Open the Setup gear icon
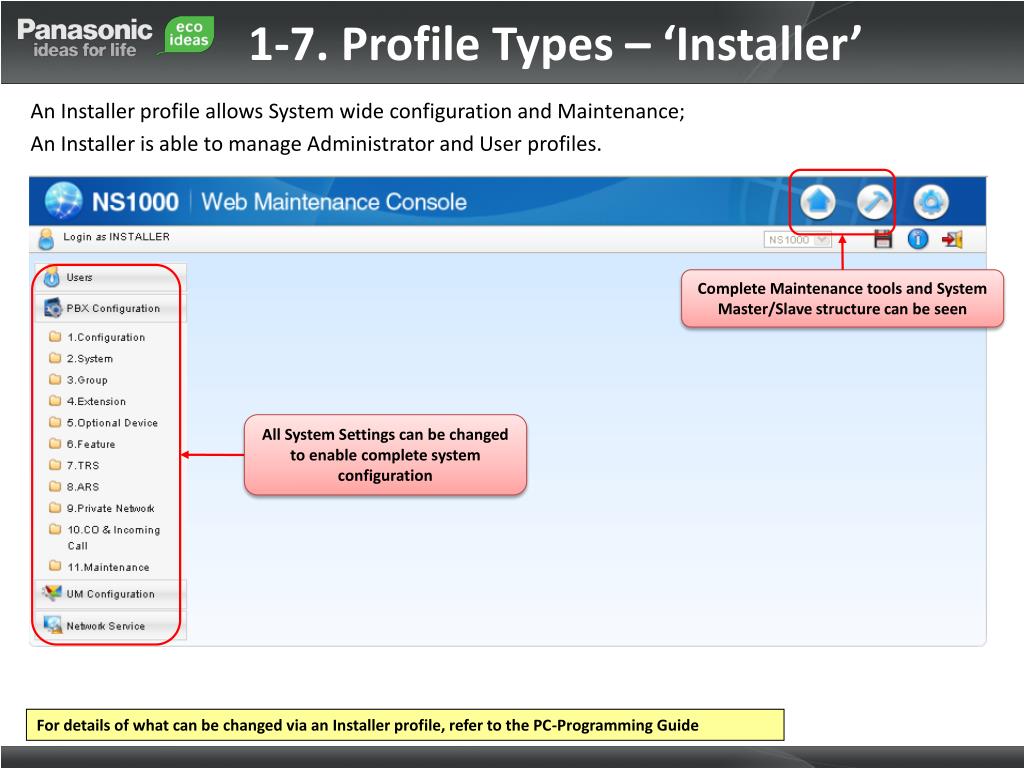This screenshot has height=768, width=1024. coord(931,202)
